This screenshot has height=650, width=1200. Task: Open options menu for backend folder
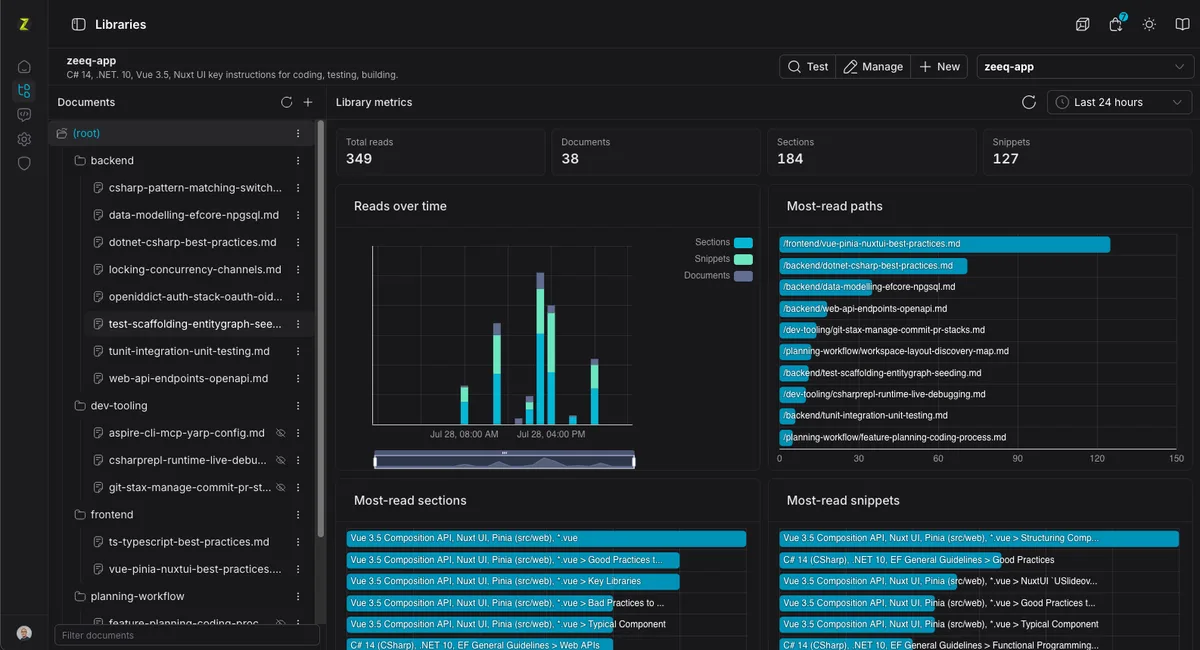pyautogui.click(x=298, y=160)
